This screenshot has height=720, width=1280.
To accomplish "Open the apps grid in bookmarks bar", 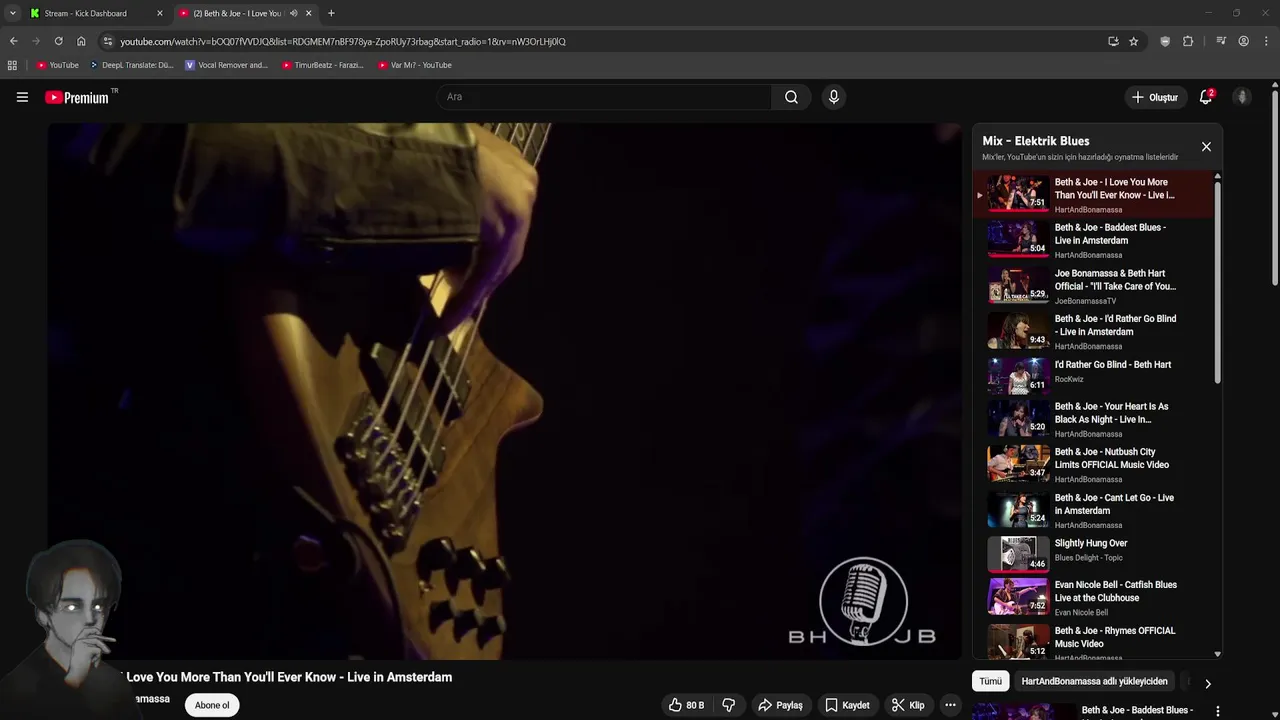I will pyautogui.click(x=12, y=65).
